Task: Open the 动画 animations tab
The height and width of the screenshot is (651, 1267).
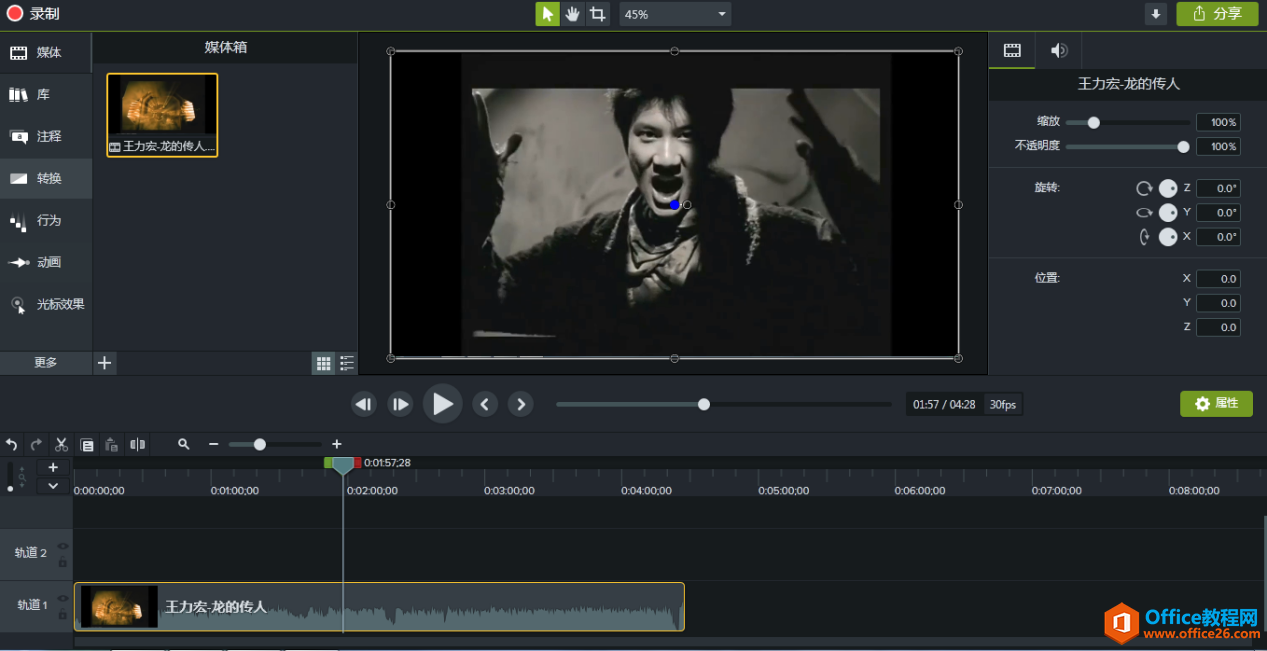Action: 46,263
